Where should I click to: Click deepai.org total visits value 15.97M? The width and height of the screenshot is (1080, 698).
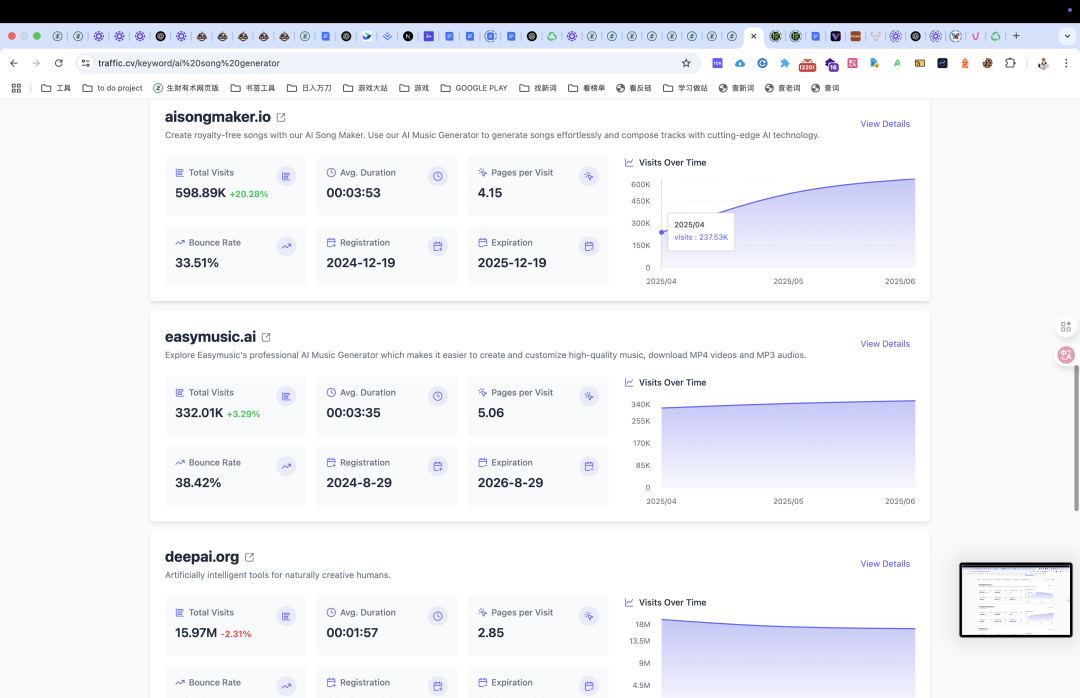pos(196,633)
